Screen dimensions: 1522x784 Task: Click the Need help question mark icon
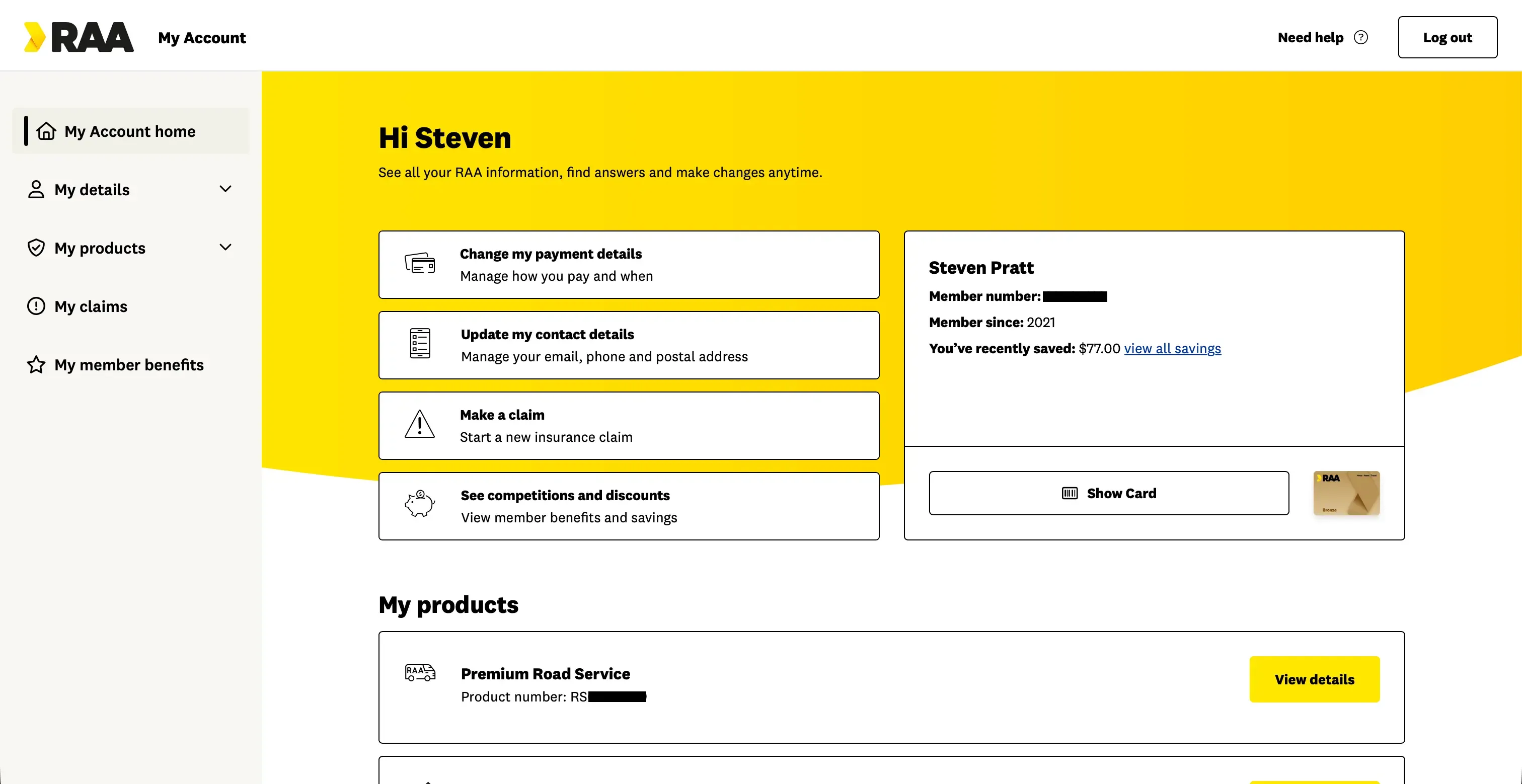click(x=1361, y=37)
